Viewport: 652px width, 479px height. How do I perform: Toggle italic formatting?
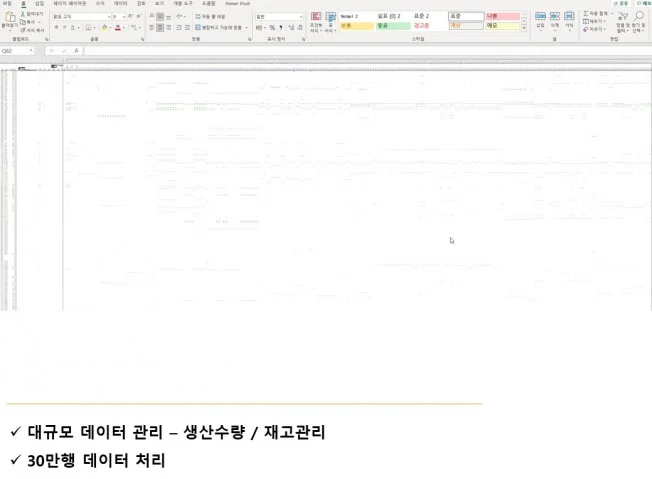click(64, 27)
